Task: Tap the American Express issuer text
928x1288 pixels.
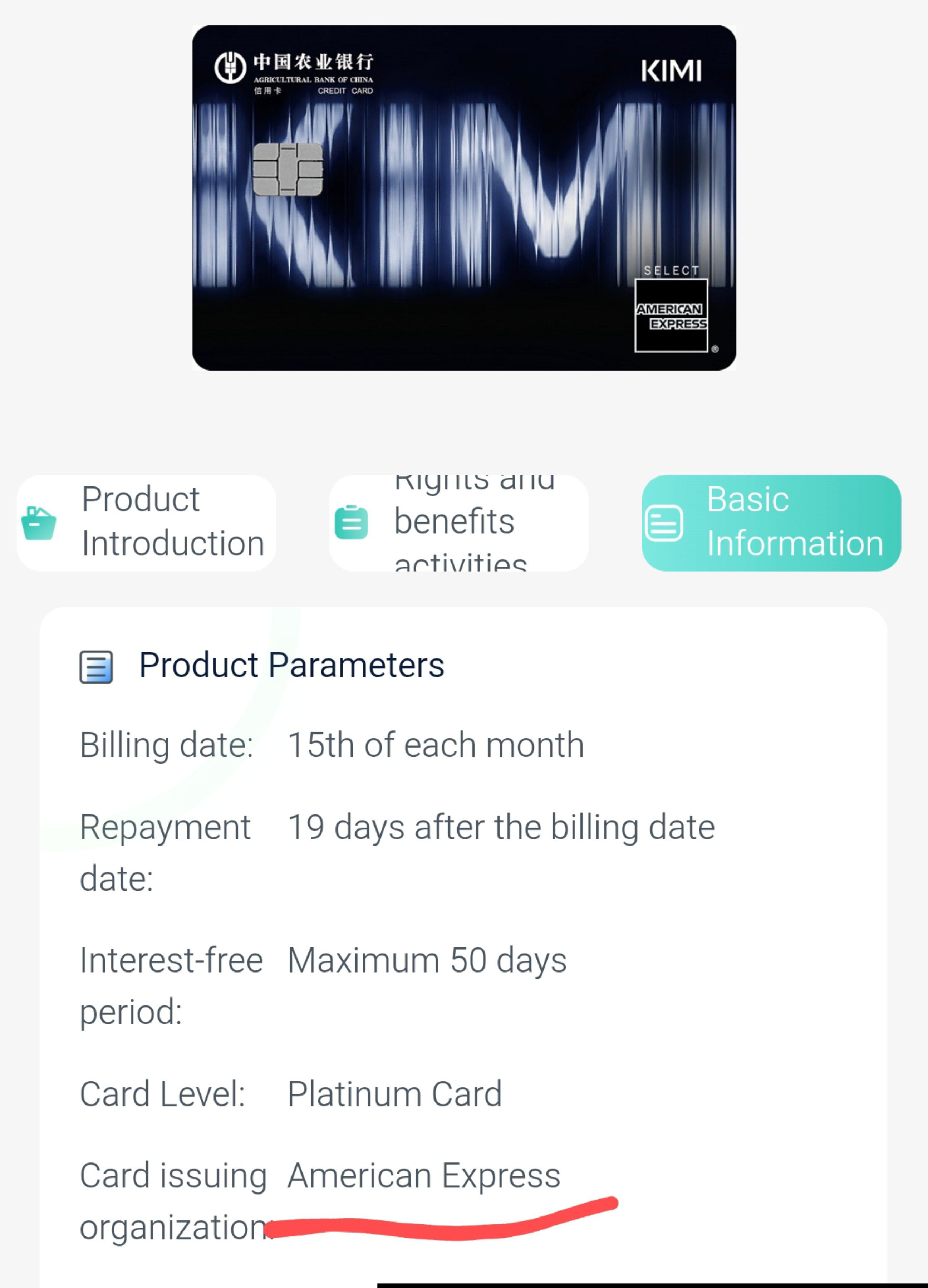Action: pyautogui.click(x=424, y=1176)
